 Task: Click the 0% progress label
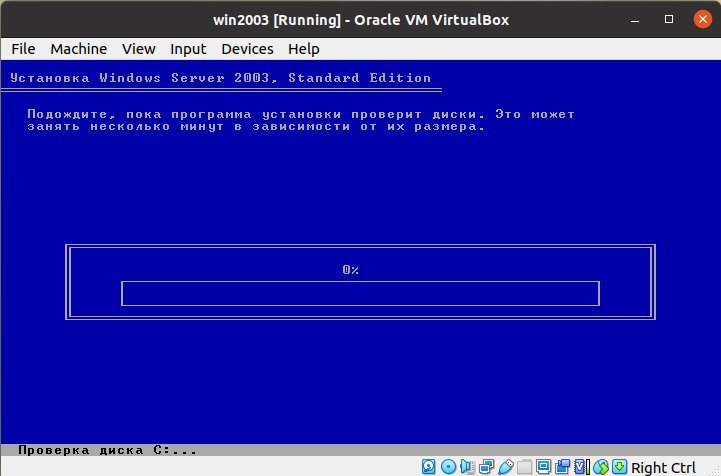[x=350, y=270]
